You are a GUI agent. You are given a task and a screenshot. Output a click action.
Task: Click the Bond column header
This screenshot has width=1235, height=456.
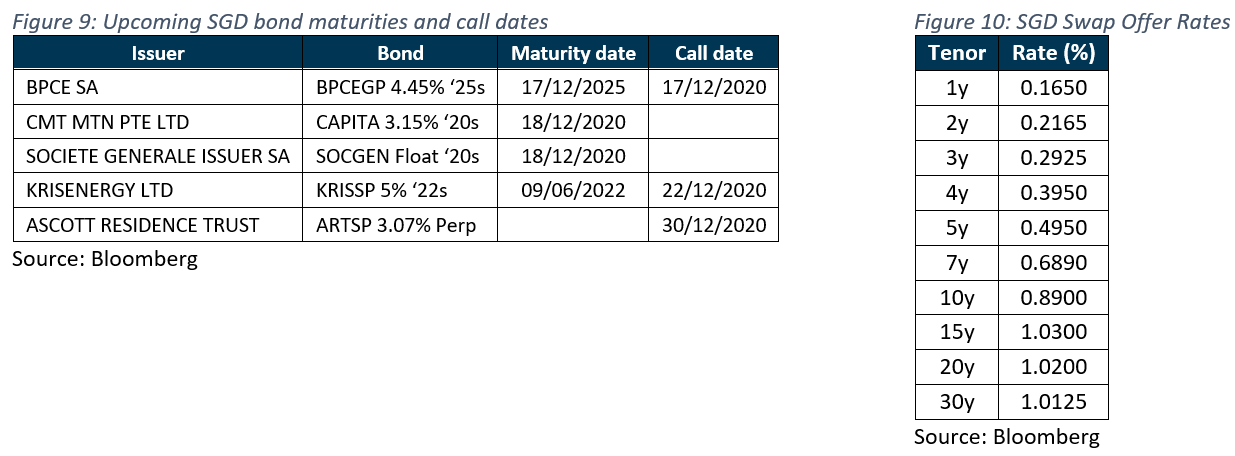401,53
